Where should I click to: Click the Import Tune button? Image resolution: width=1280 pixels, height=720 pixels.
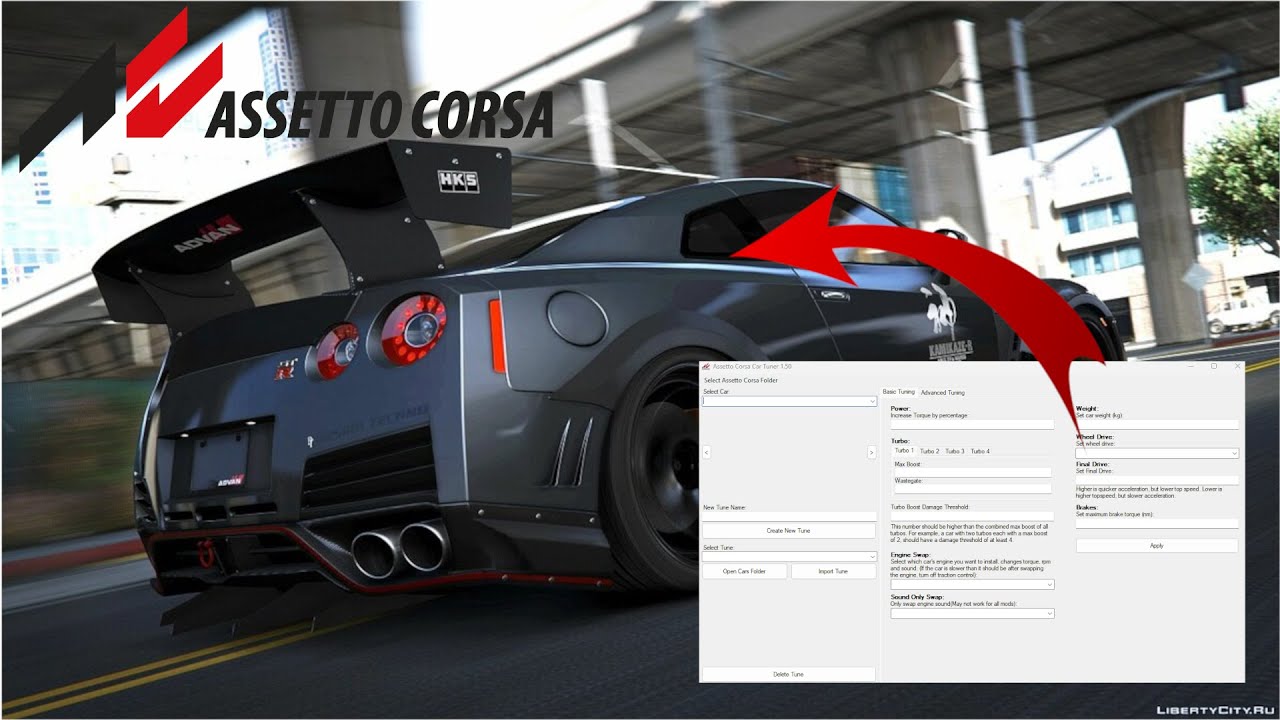click(x=833, y=571)
